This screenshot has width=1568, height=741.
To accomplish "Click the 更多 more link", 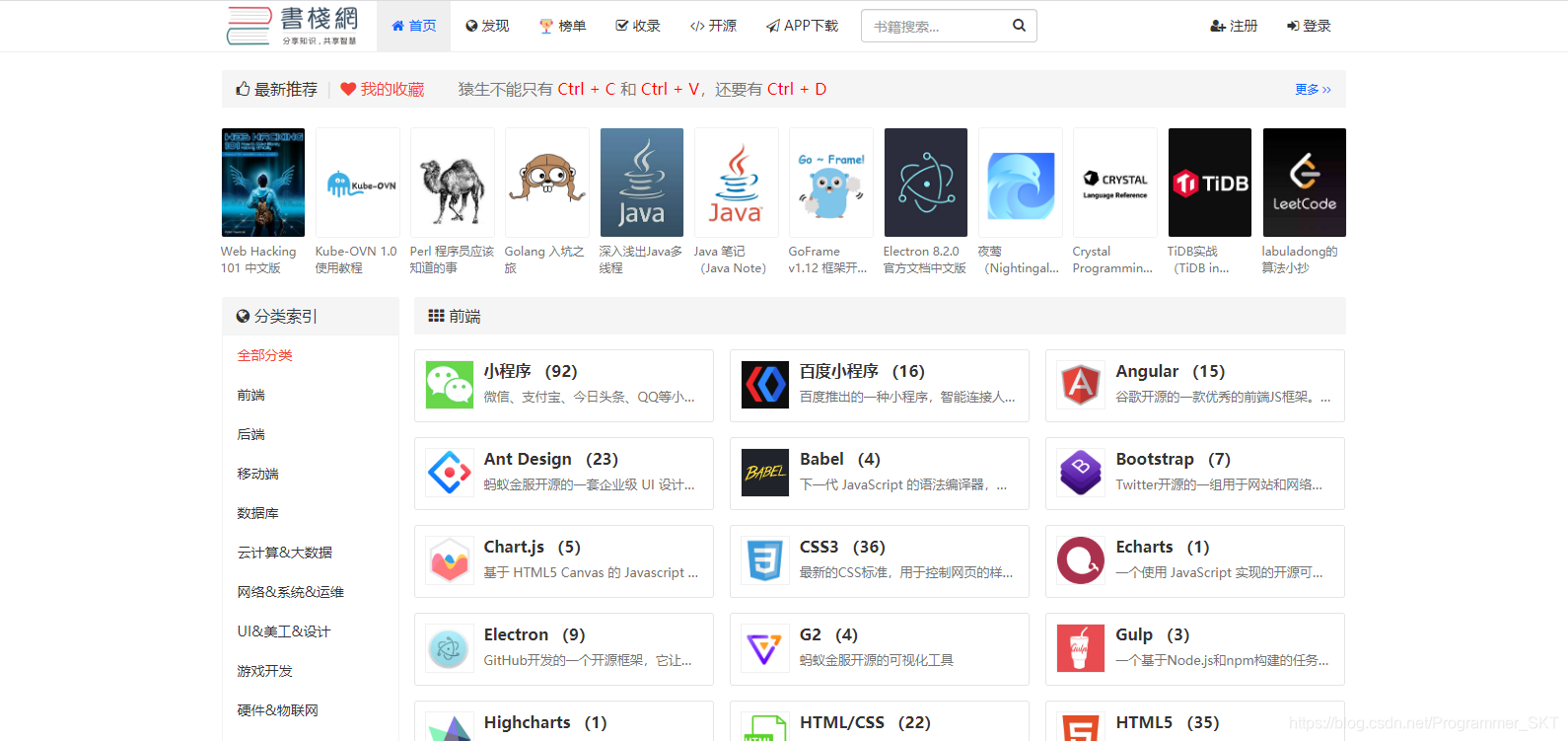I will click(1313, 89).
